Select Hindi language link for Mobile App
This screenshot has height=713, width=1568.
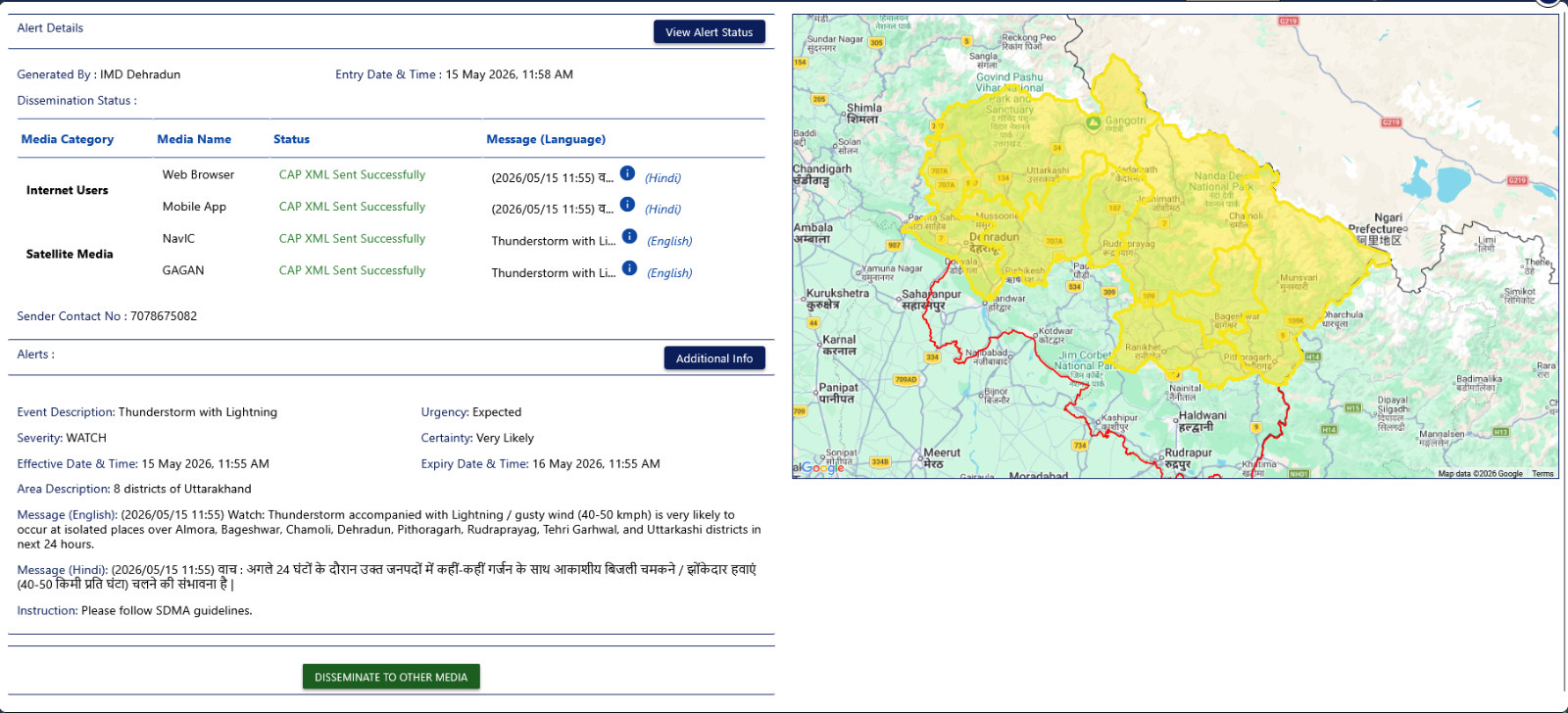click(x=662, y=210)
